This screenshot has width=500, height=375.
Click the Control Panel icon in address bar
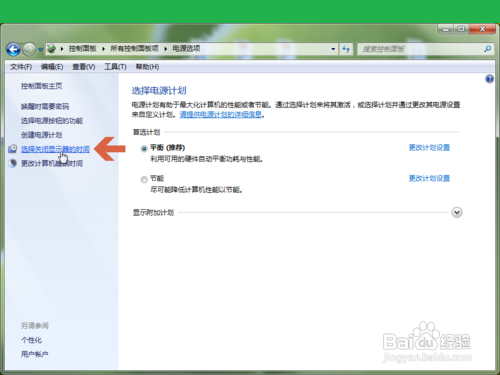(x=51, y=49)
